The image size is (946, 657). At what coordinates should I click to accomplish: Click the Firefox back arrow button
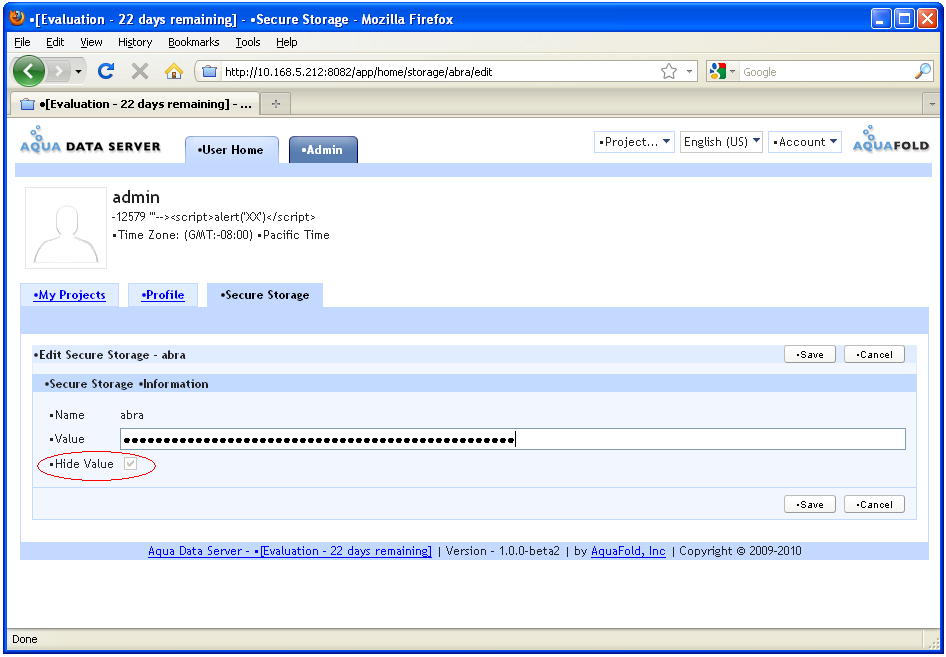(x=28, y=71)
